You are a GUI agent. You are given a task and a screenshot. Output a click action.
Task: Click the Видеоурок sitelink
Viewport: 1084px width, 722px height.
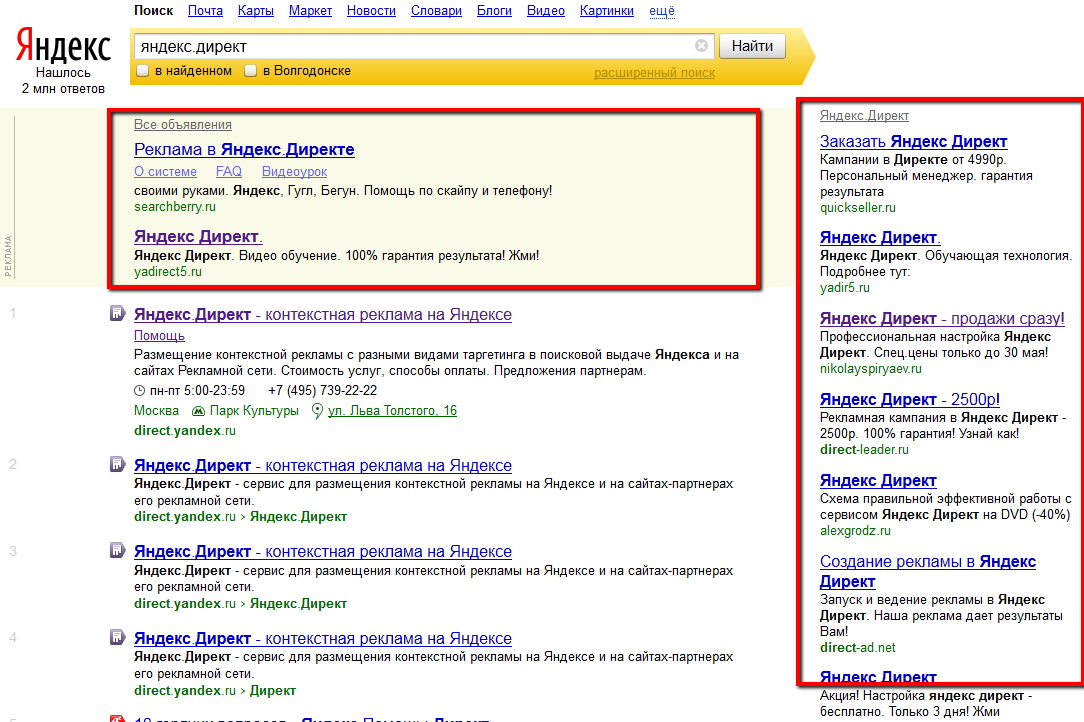tap(295, 172)
